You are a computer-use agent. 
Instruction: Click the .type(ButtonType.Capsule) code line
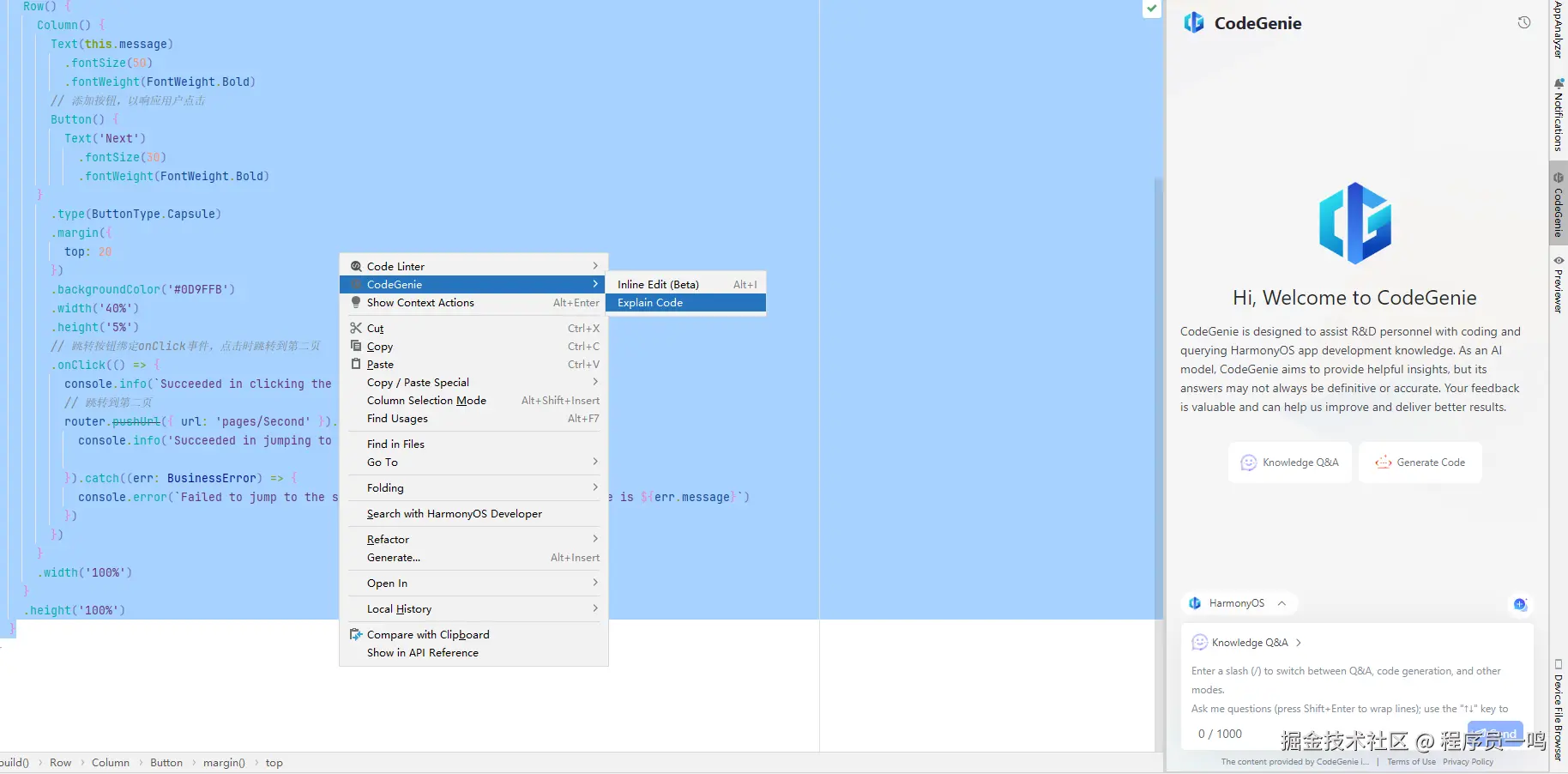click(x=136, y=215)
